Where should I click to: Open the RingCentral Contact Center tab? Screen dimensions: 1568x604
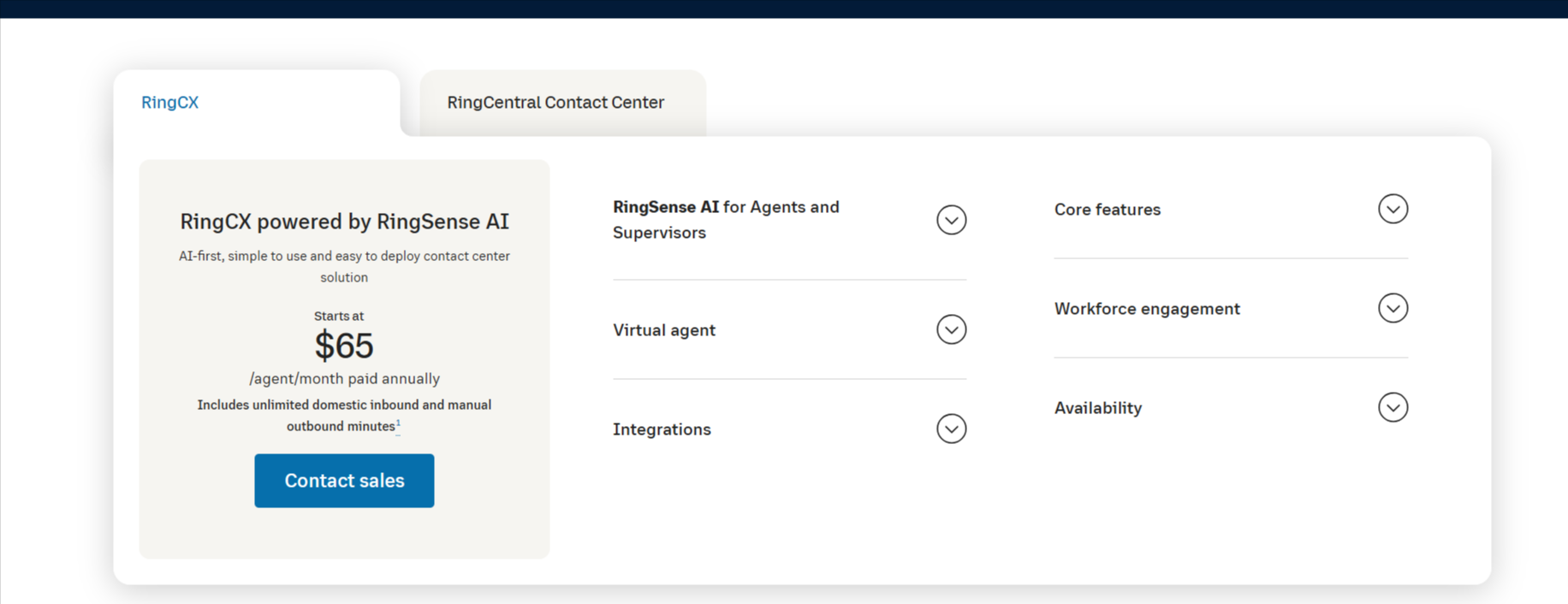[x=555, y=103]
